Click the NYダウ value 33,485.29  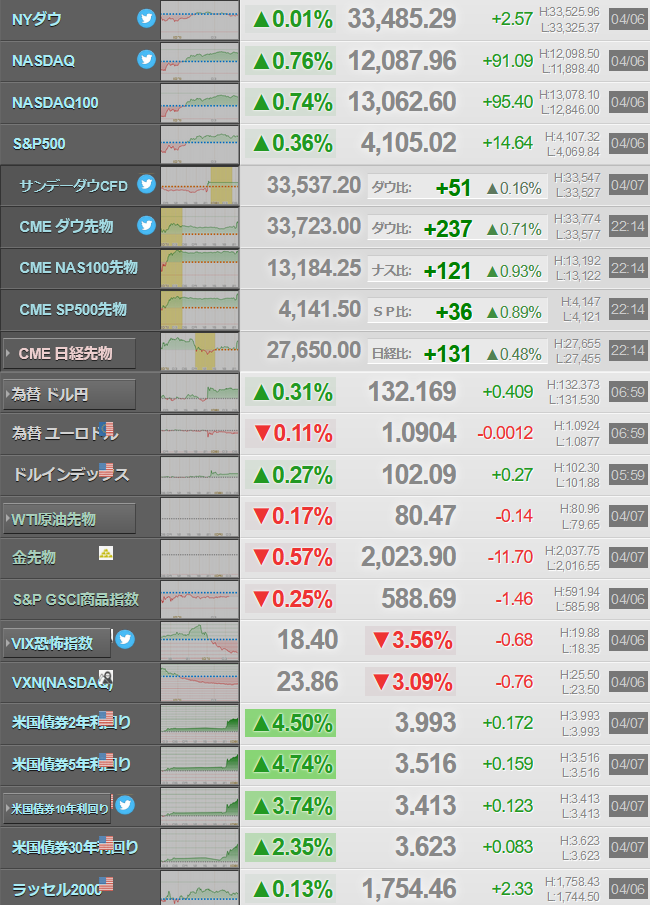[x=402, y=19]
